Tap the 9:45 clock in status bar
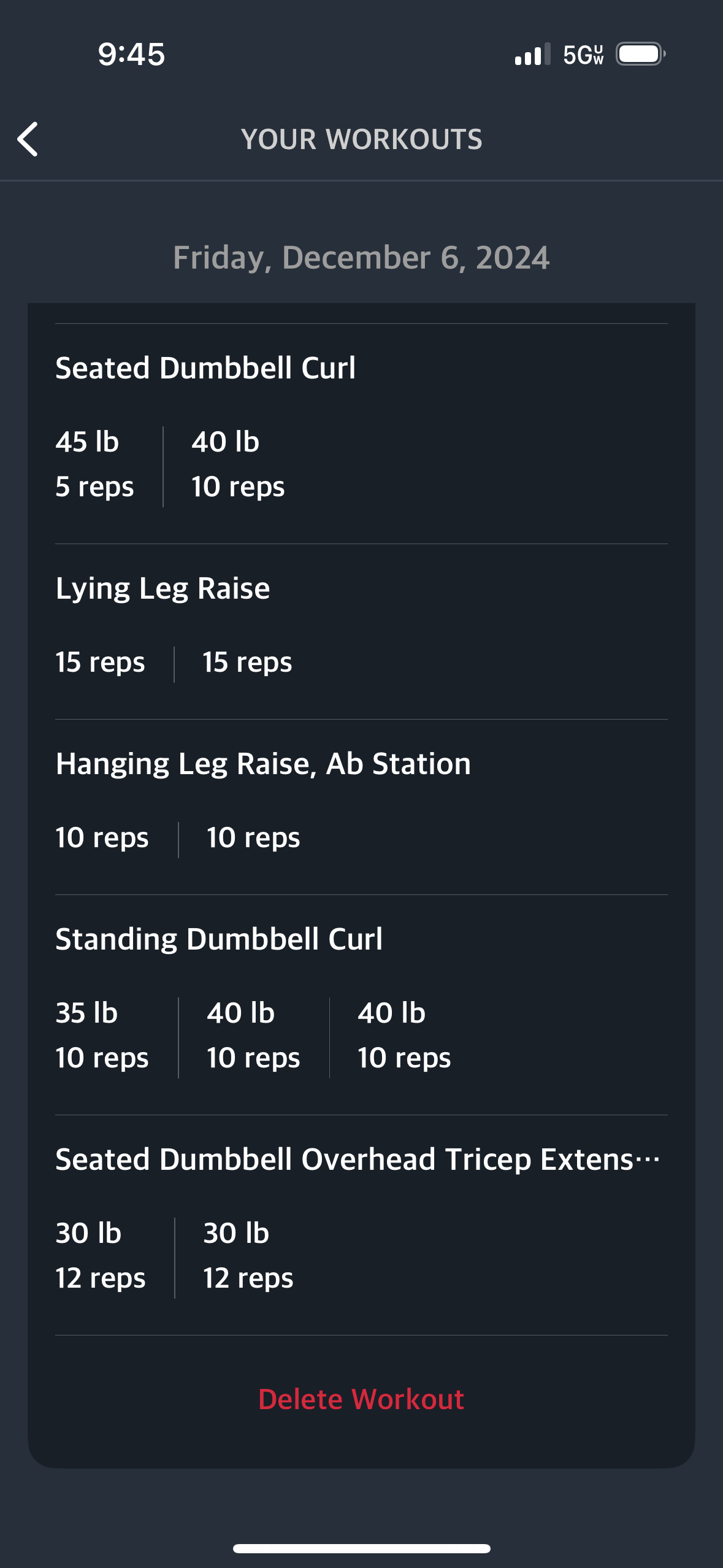723x1568 pixels. [x=131, y=54]
